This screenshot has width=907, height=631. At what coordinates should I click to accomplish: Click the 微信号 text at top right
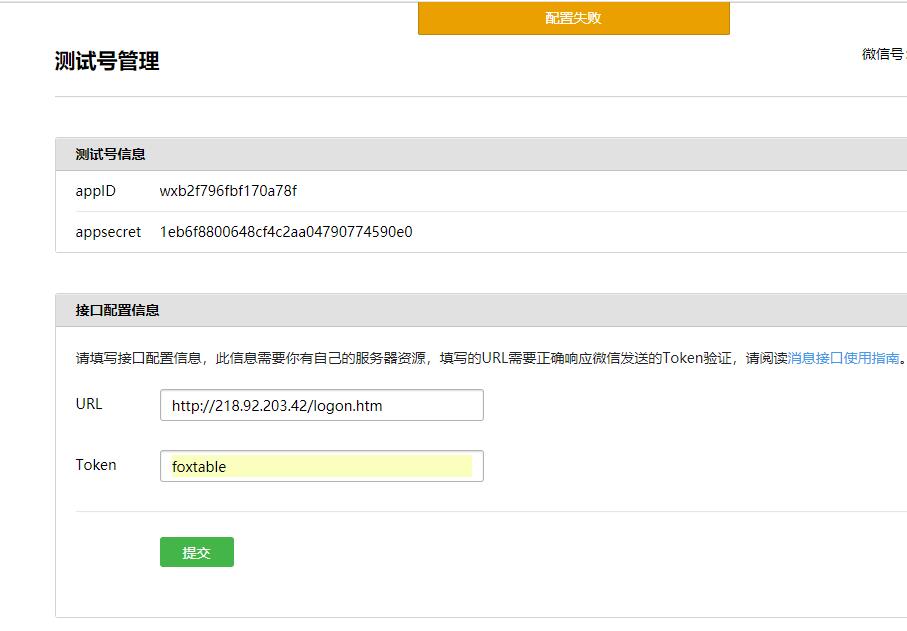(882, 54)
